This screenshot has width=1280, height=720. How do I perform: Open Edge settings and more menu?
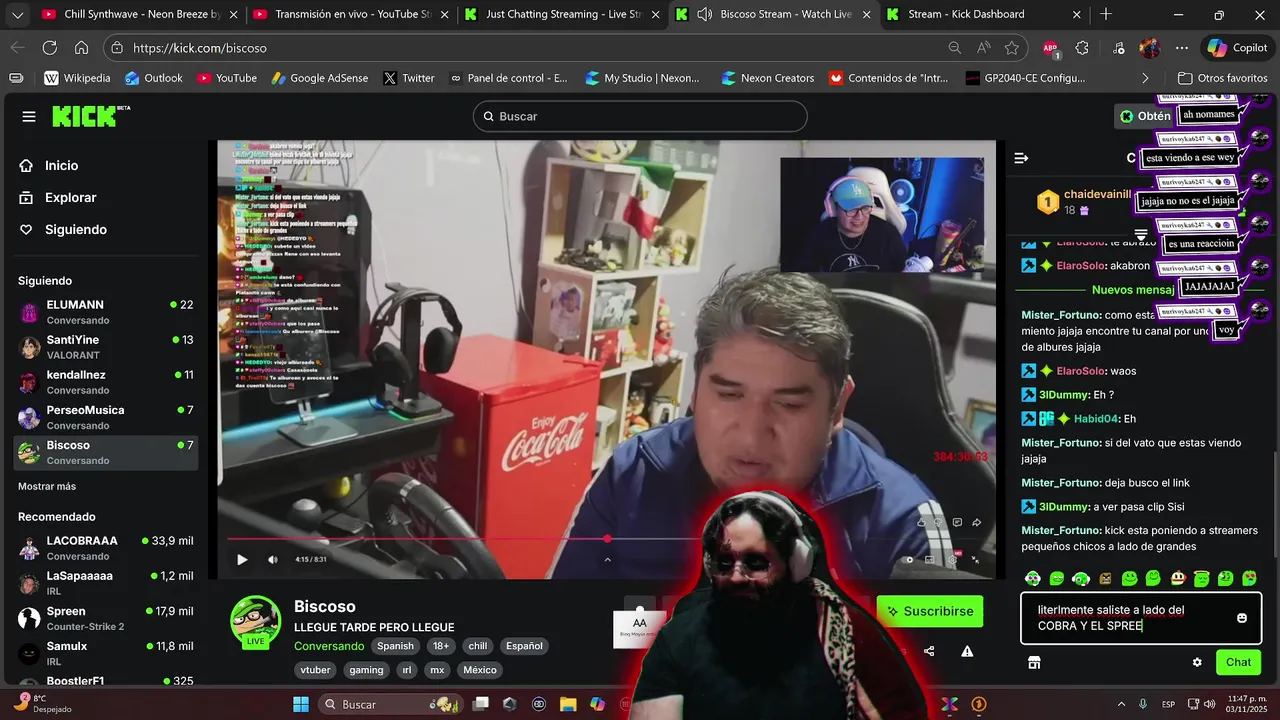[x=1182, y=47]
